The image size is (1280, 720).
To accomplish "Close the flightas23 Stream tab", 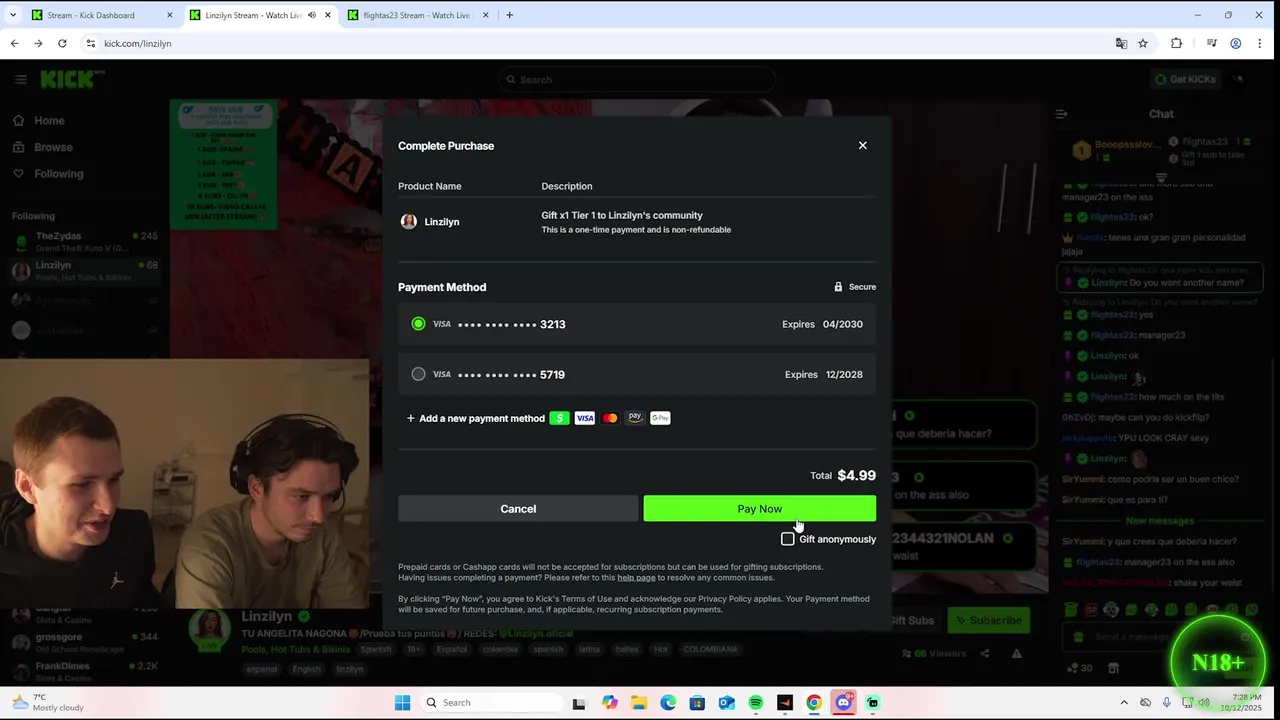I will click(486, 15).
